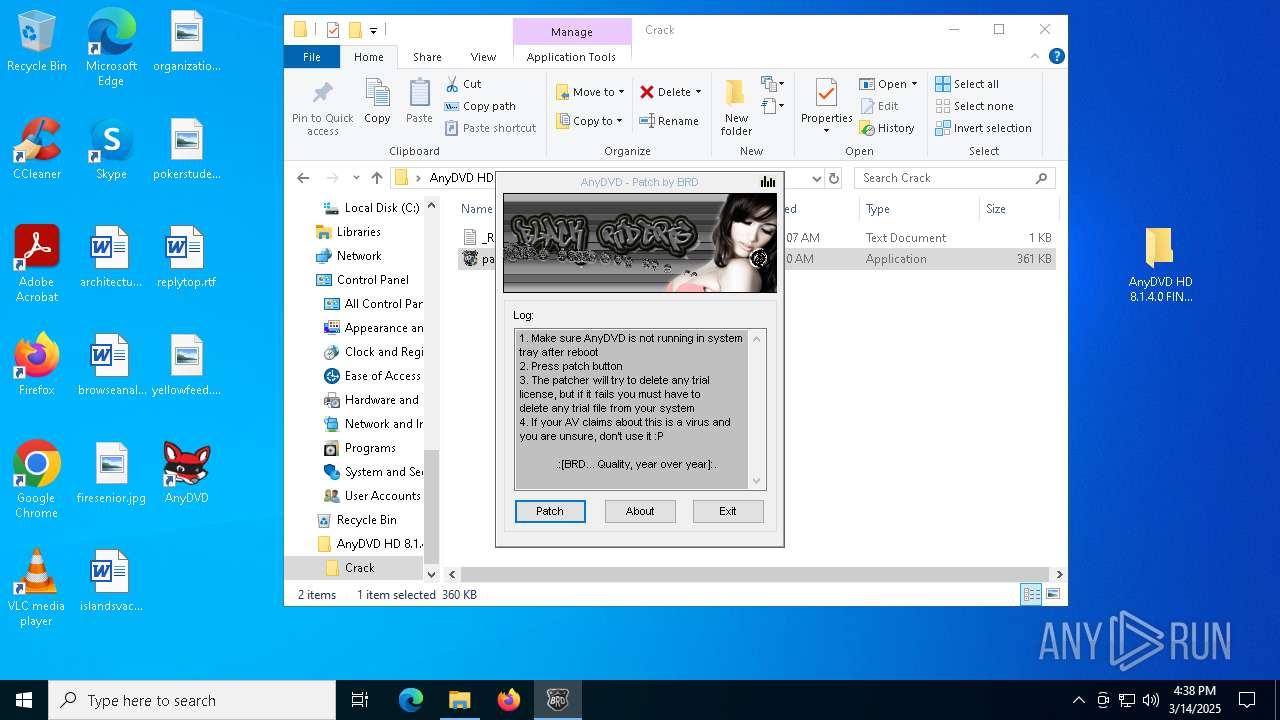Open the File menu in Explorer
1280x720 pixels.
click(312, 57)
